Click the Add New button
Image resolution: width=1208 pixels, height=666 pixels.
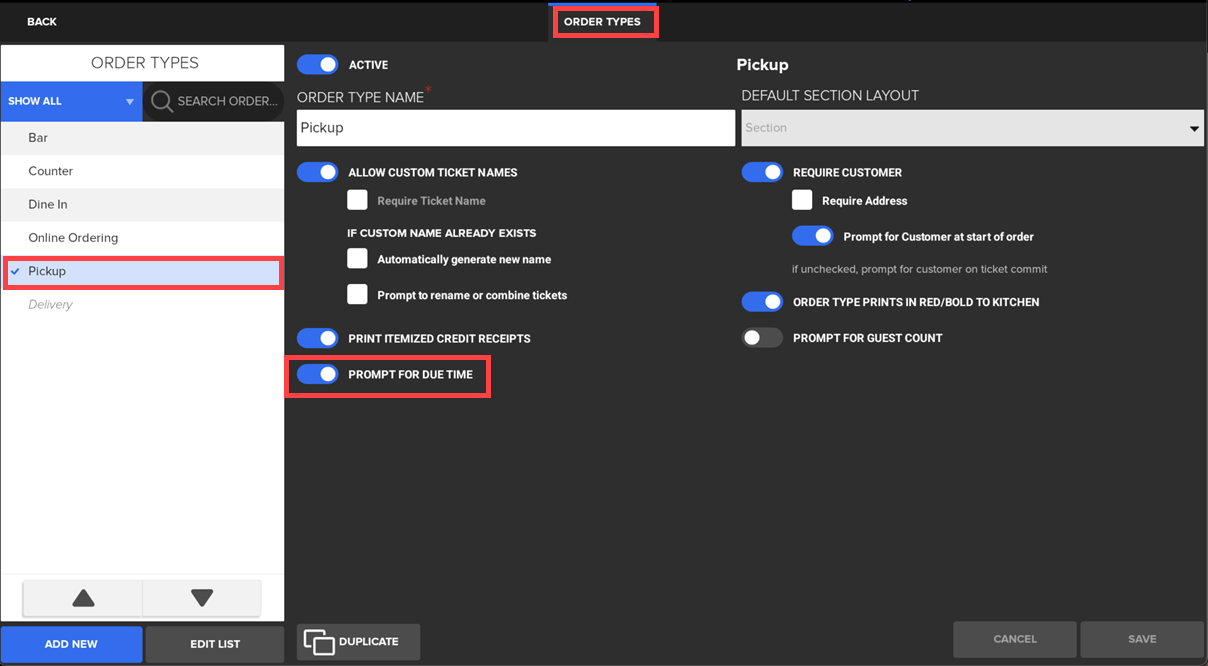click(71, 644)
